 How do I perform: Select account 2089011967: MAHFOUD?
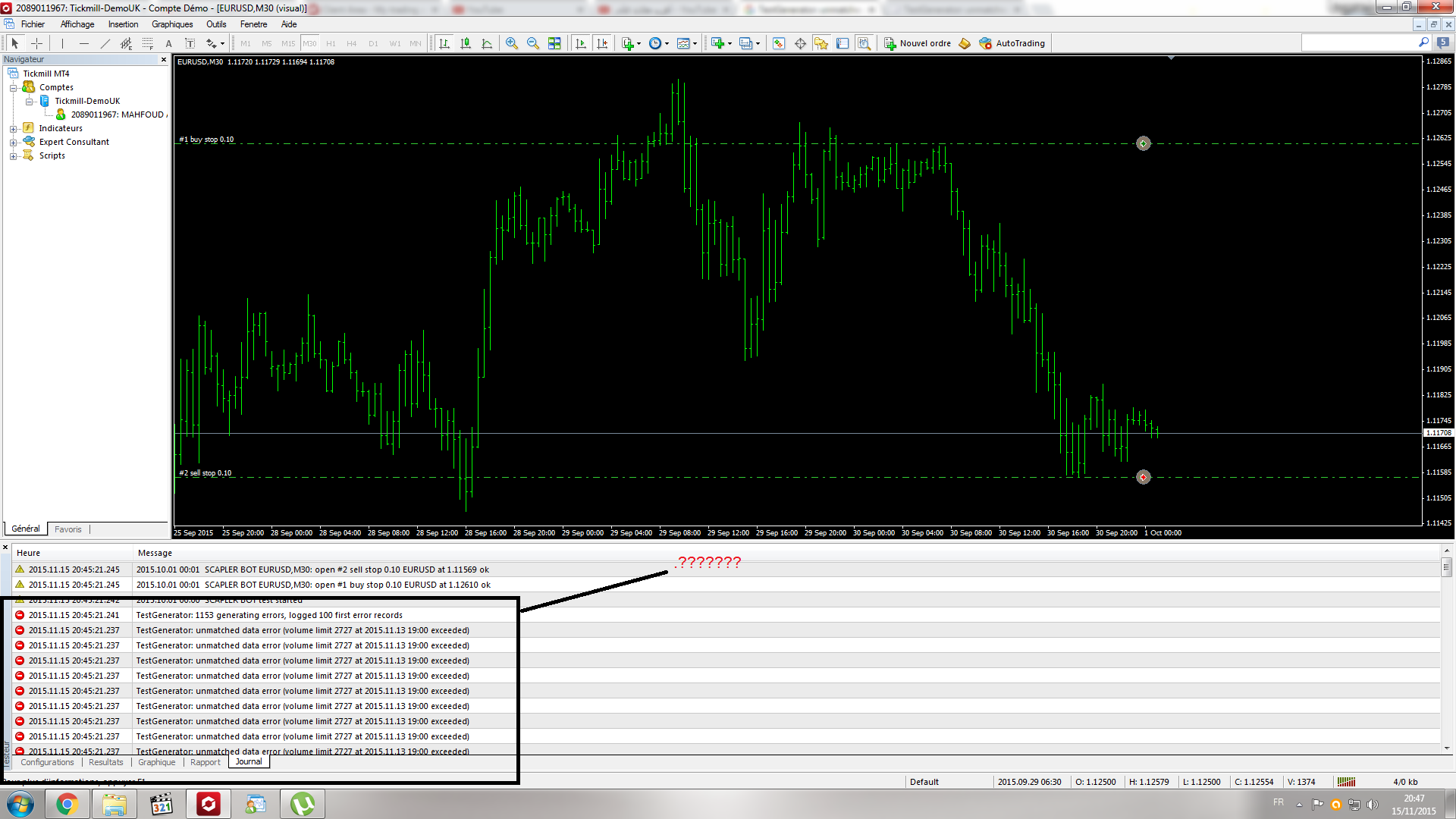tap(118, 115)
